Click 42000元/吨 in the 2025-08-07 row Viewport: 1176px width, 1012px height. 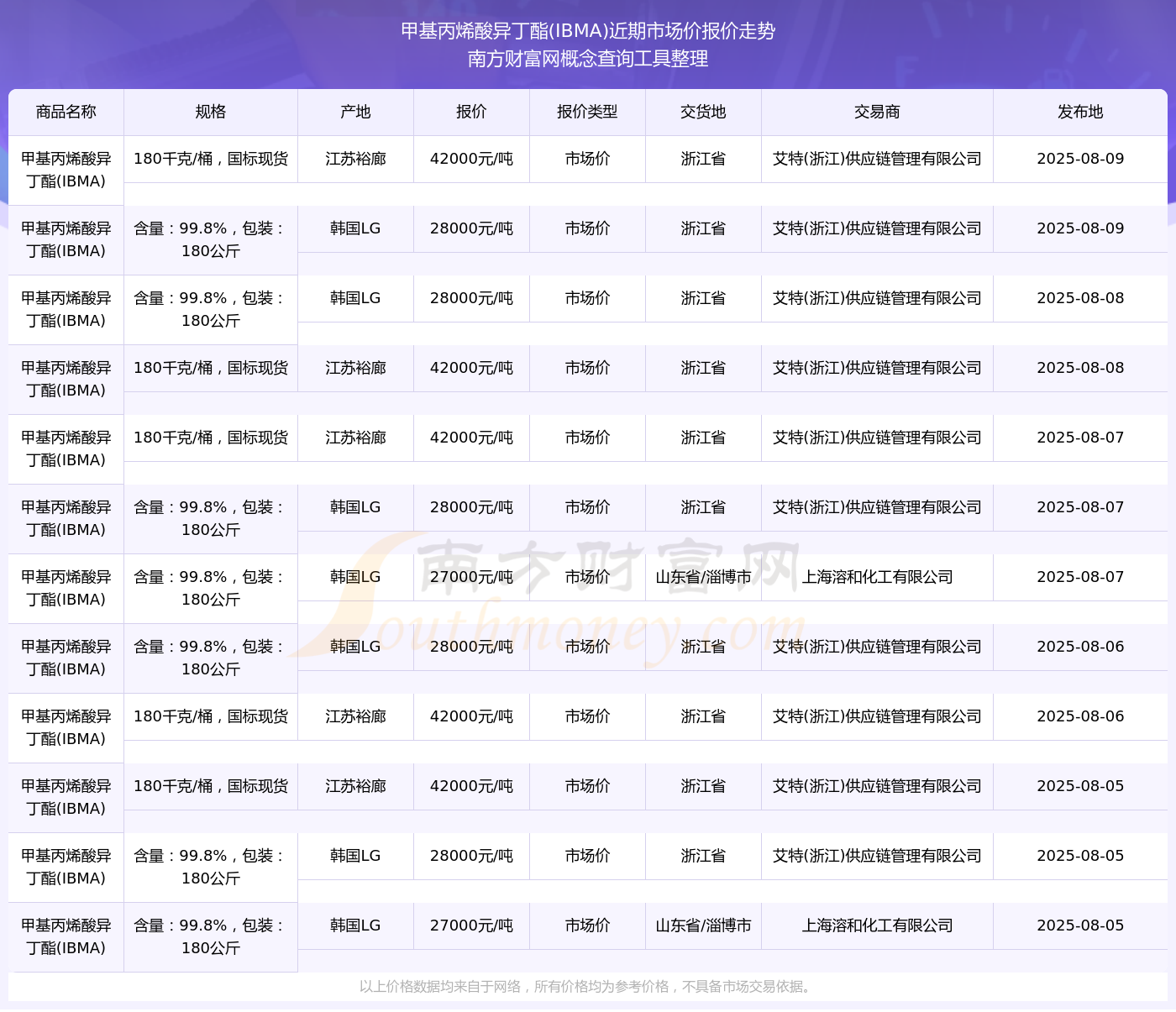471,438
